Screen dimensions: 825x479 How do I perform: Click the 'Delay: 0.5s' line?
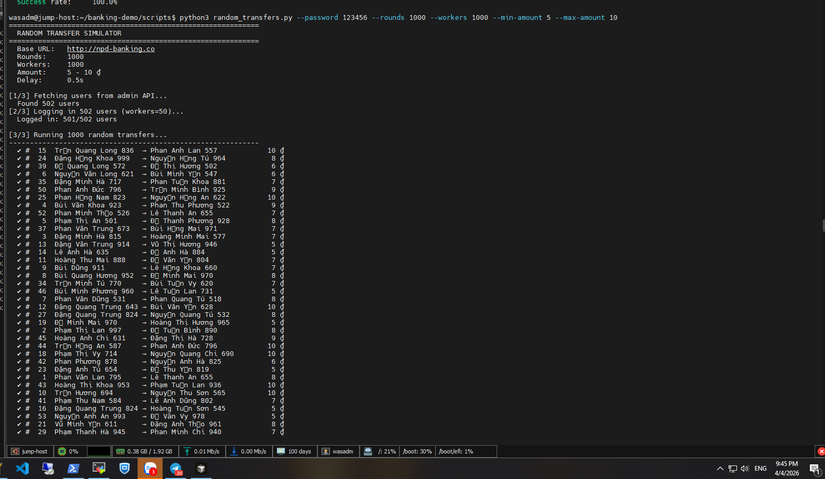[x=50, y=80]
